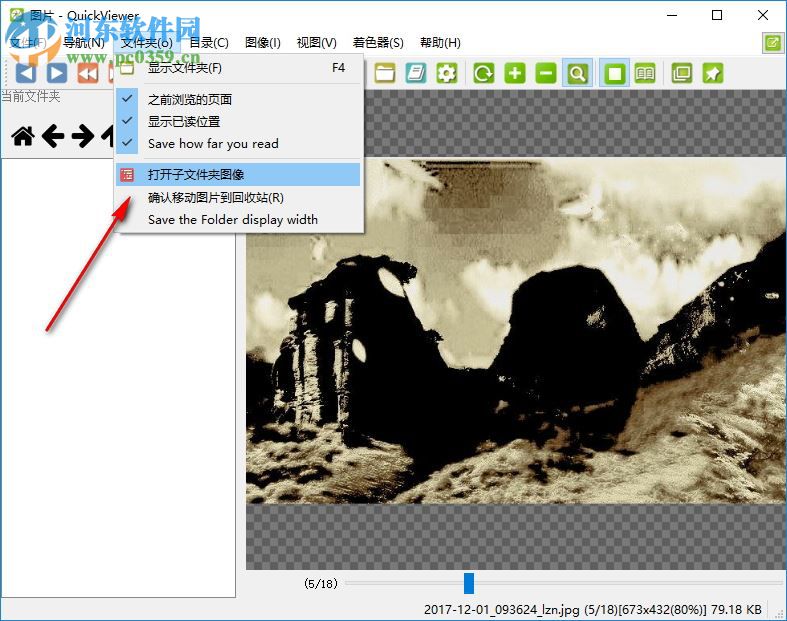
Task: Open the catalog book icon
Action: [416, 73]
